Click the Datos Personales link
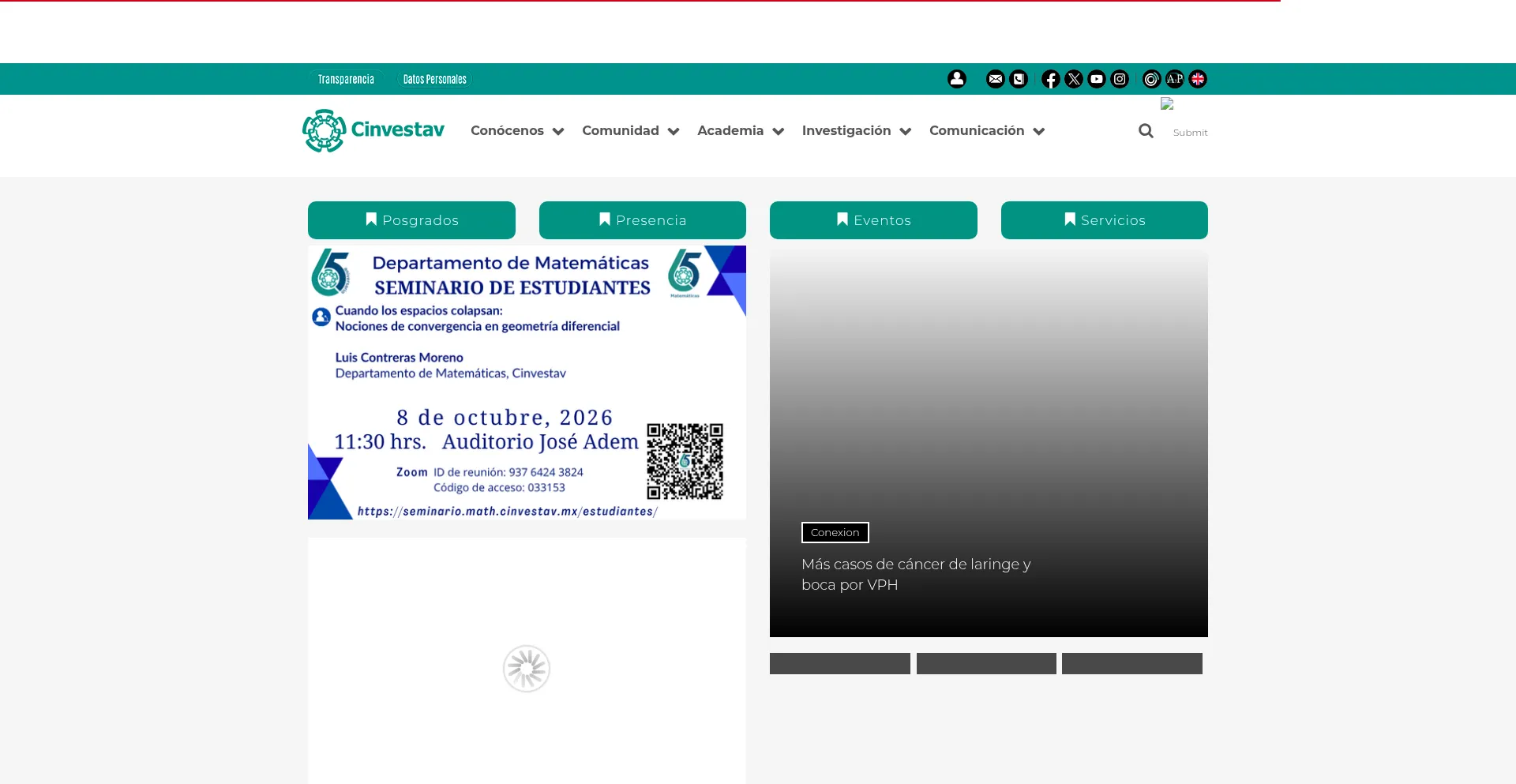This screenshot has height=784, width=1516. pyautogui.click(x=434, y=79)
